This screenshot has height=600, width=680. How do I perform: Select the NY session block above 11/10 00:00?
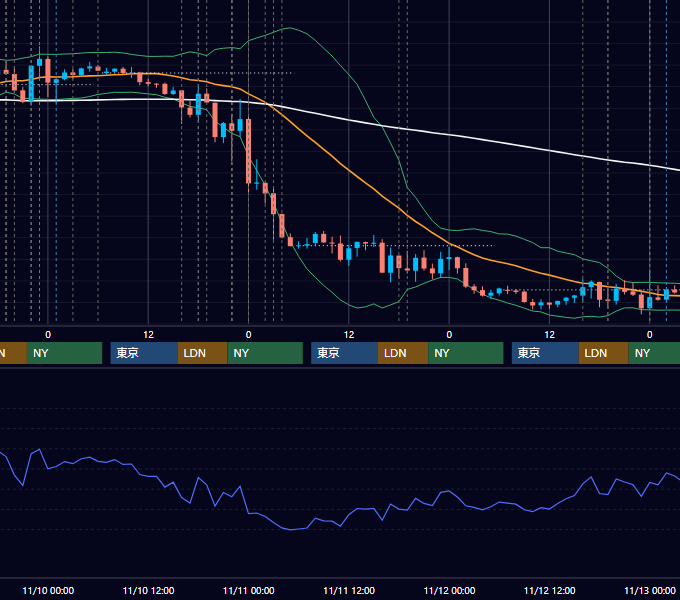click(x=64, y=353)
